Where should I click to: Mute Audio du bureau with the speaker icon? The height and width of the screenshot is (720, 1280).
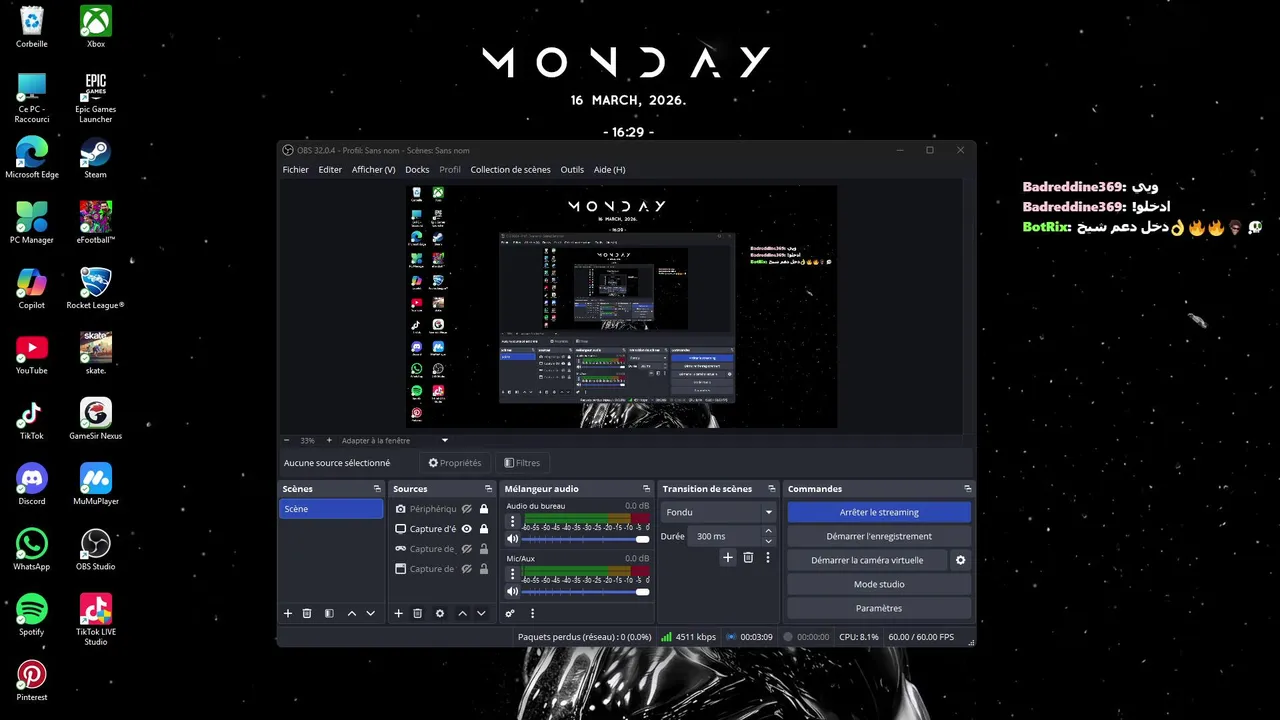(513, 539)
